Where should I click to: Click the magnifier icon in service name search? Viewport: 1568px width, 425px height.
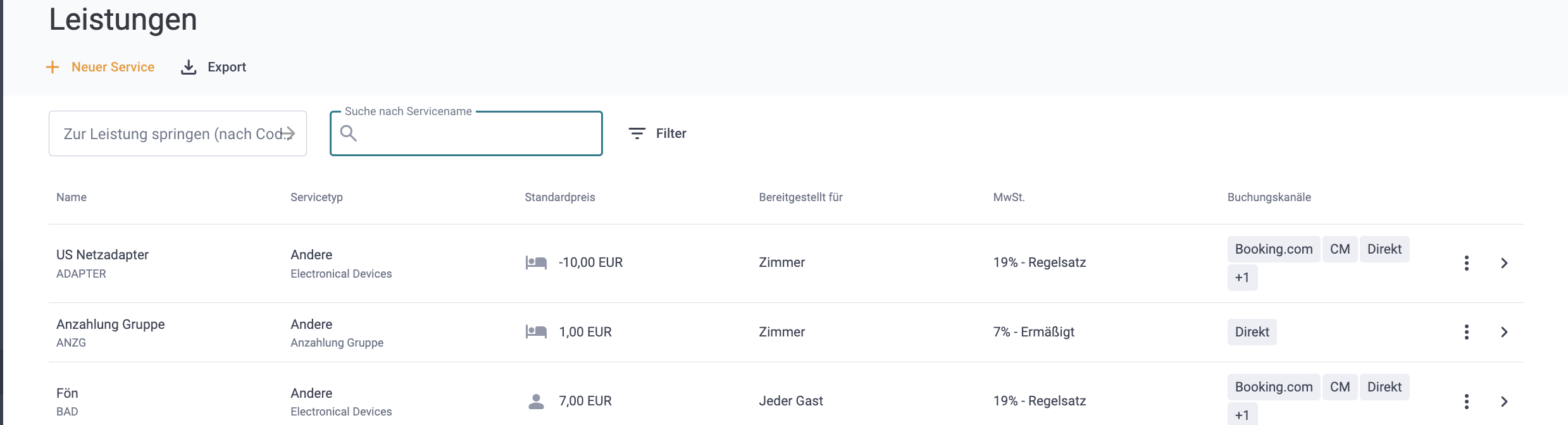[349, 133]
